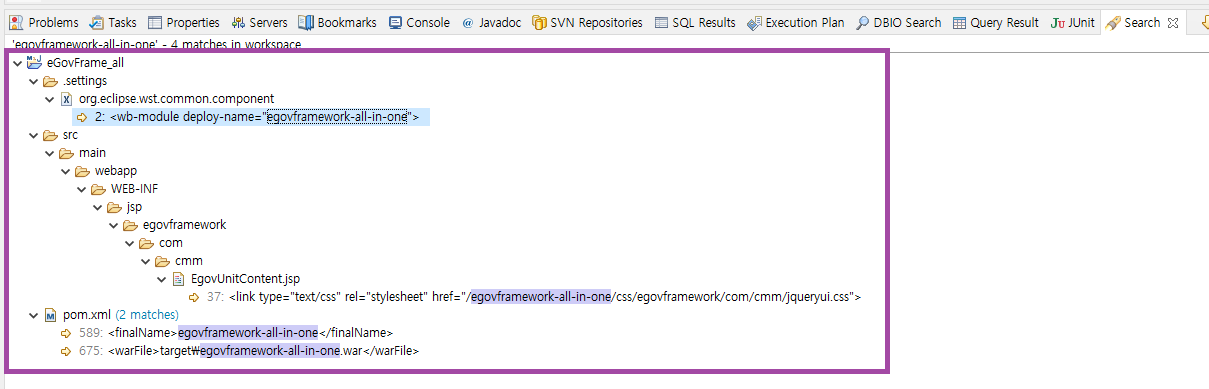
Task: Select the warFile match on line 675
Action: tap(248, 351)
